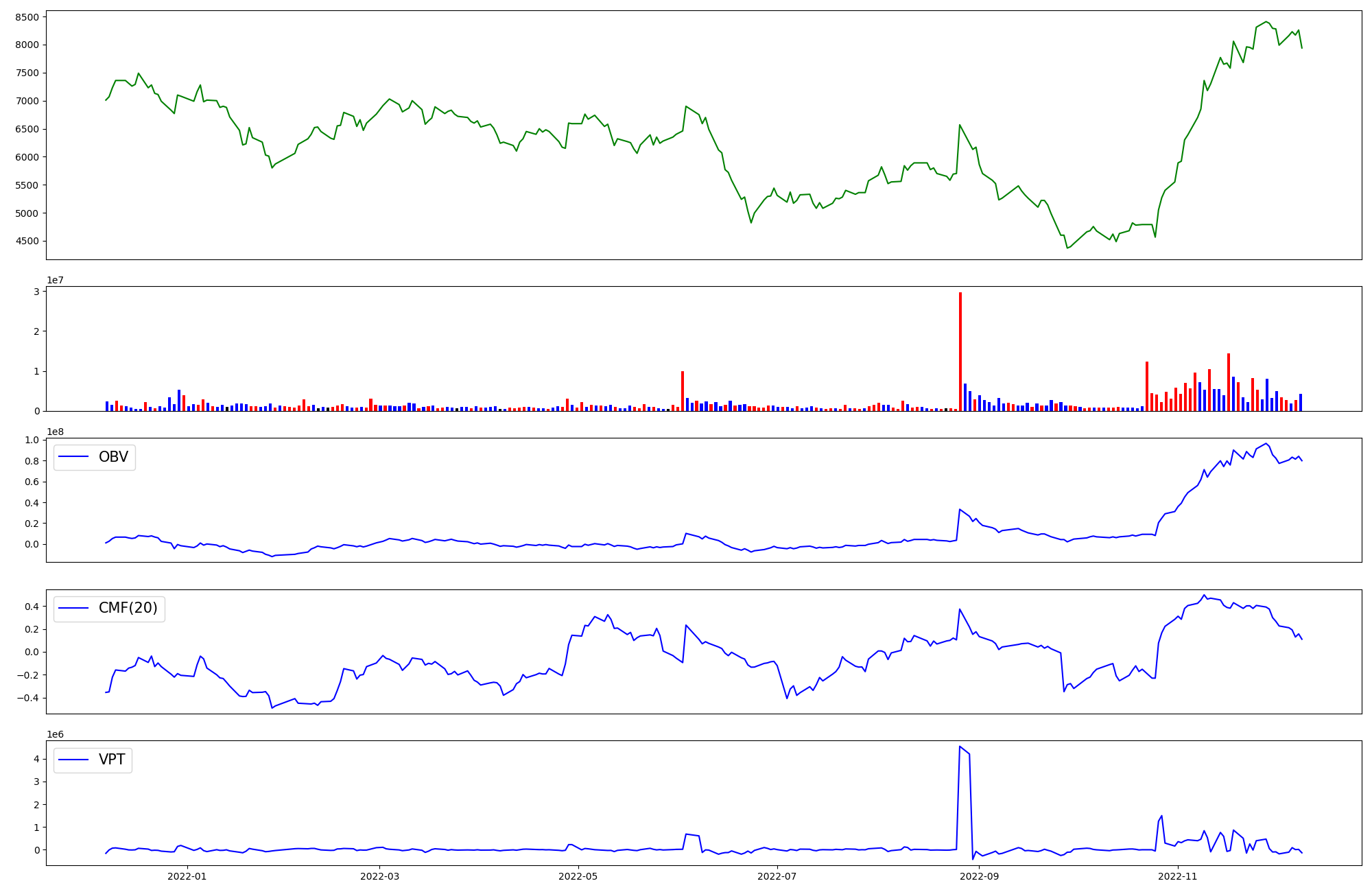Click the blue line sample in OBV legend
Screen dimensions: 1372x892
pyautogui.click(x=74, y=457)
